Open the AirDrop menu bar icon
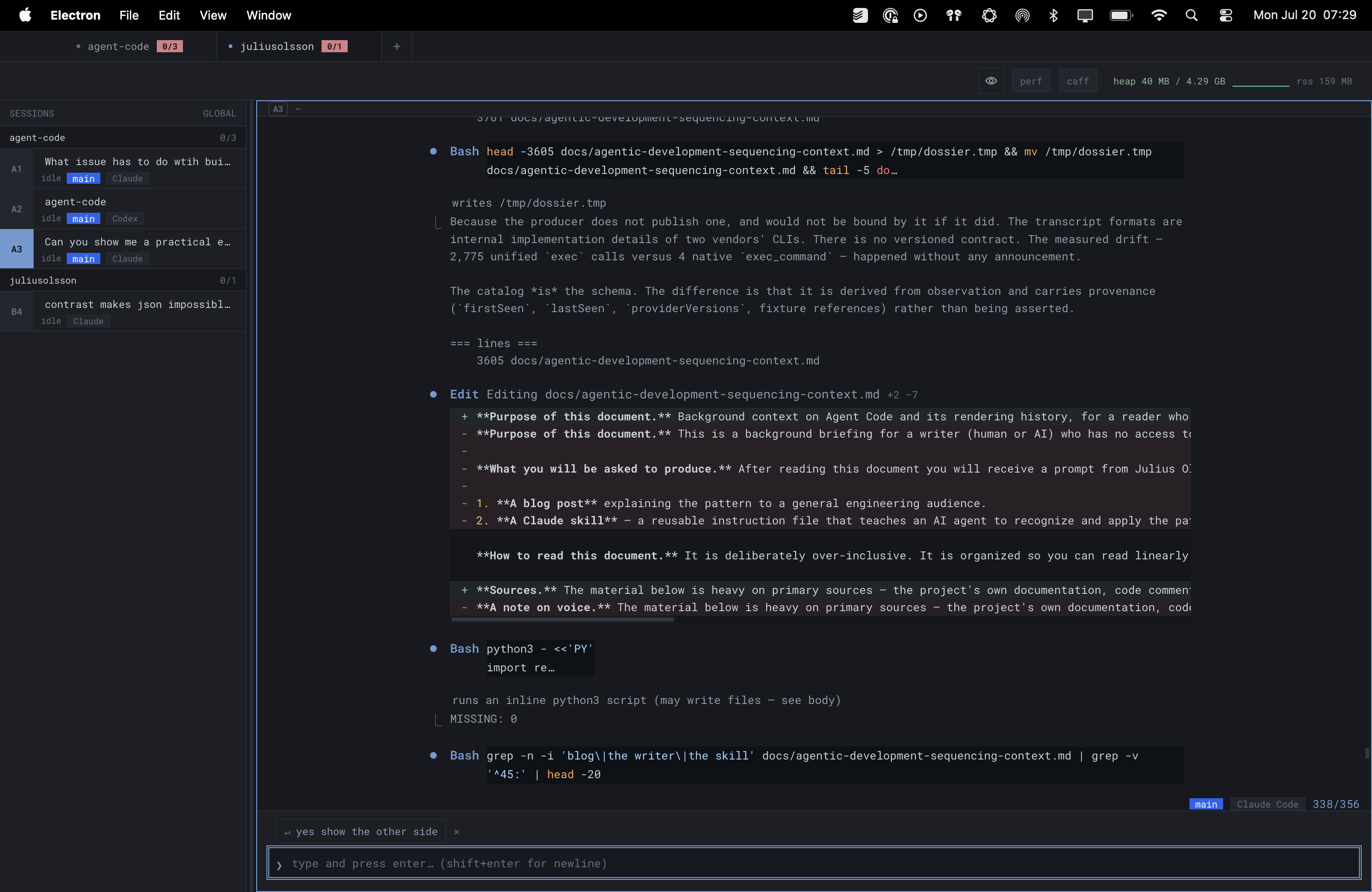 tap(1022, 15)
